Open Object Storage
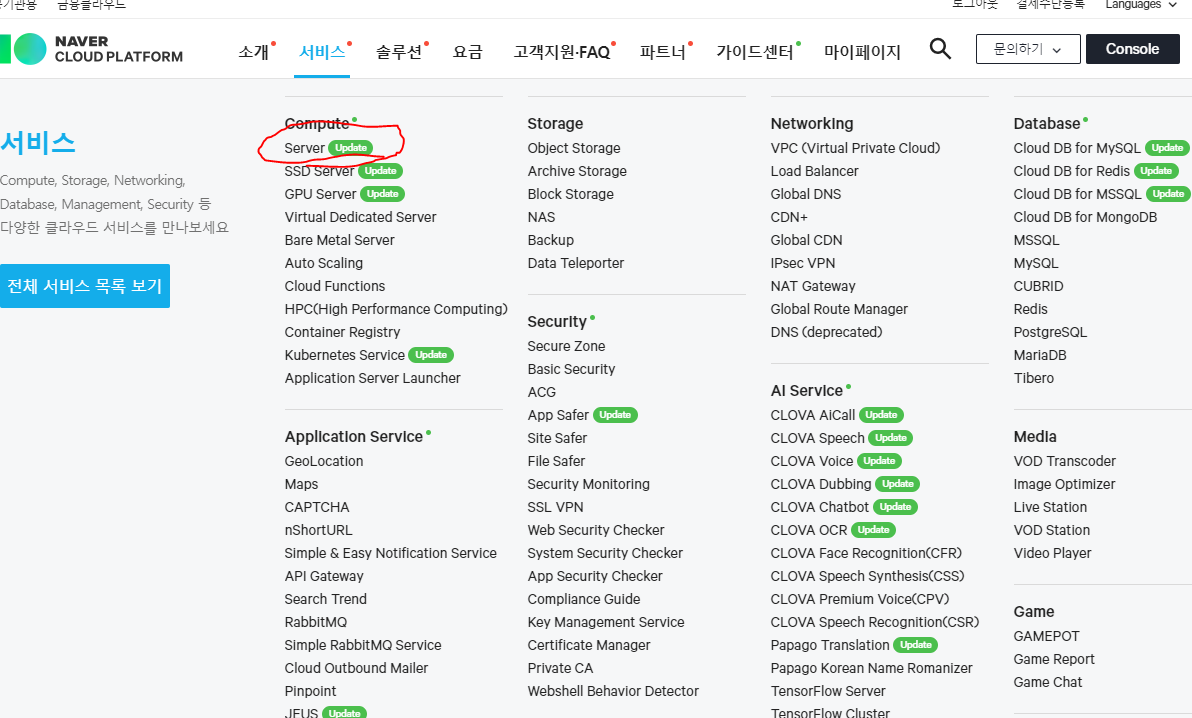 click(x=574, y=148)
